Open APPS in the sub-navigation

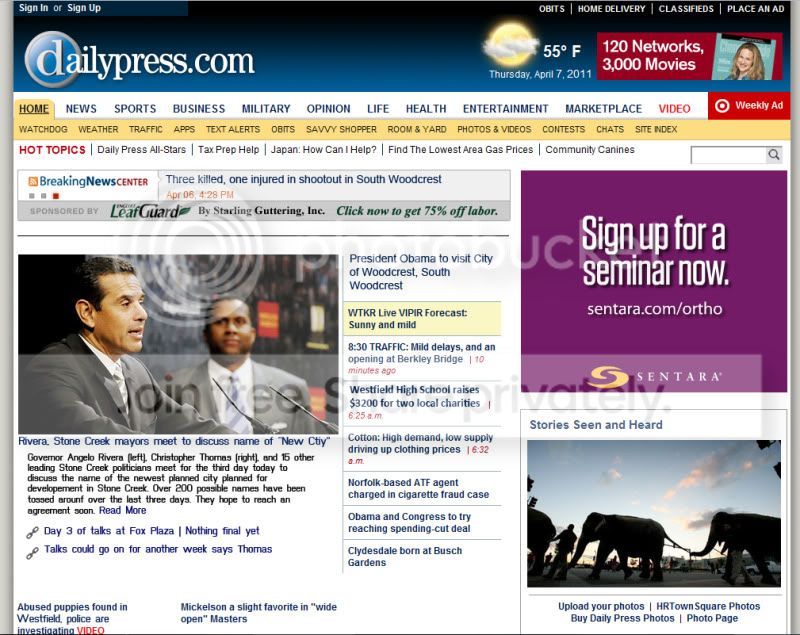click(x=184, y=130)
